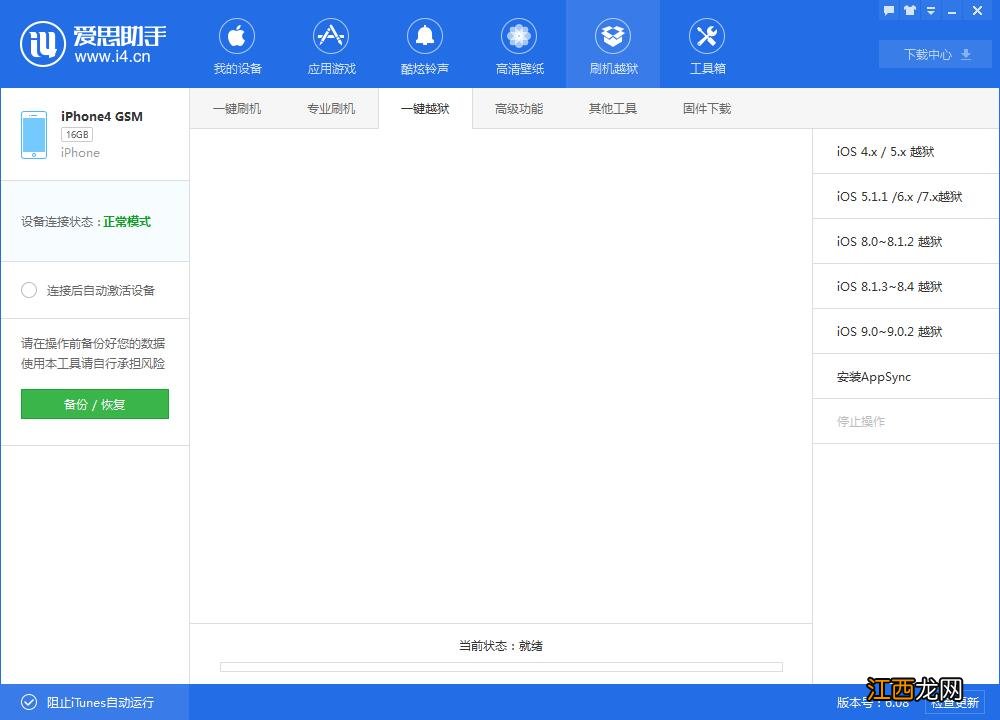Click the green 备份 / 恢复 button
1000x720 pixels.
click(95, 404)
